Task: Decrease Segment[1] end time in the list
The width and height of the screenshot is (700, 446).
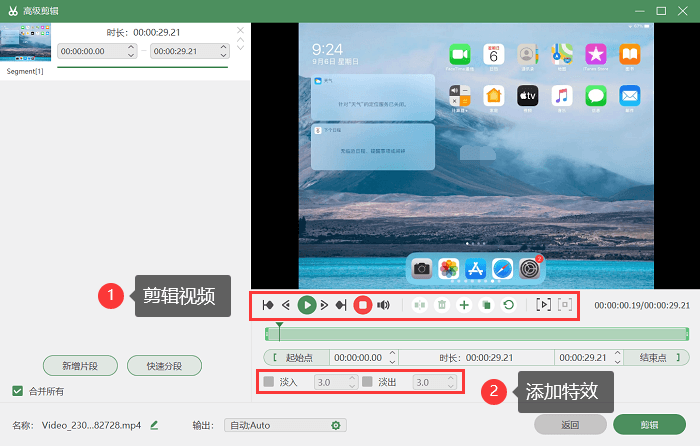Action: pos(224,55)
